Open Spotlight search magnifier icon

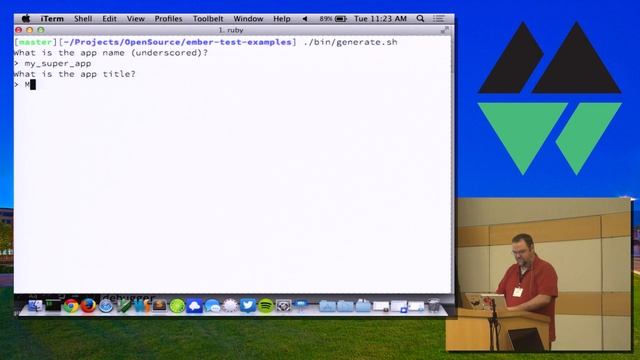(x=420, y=19)
